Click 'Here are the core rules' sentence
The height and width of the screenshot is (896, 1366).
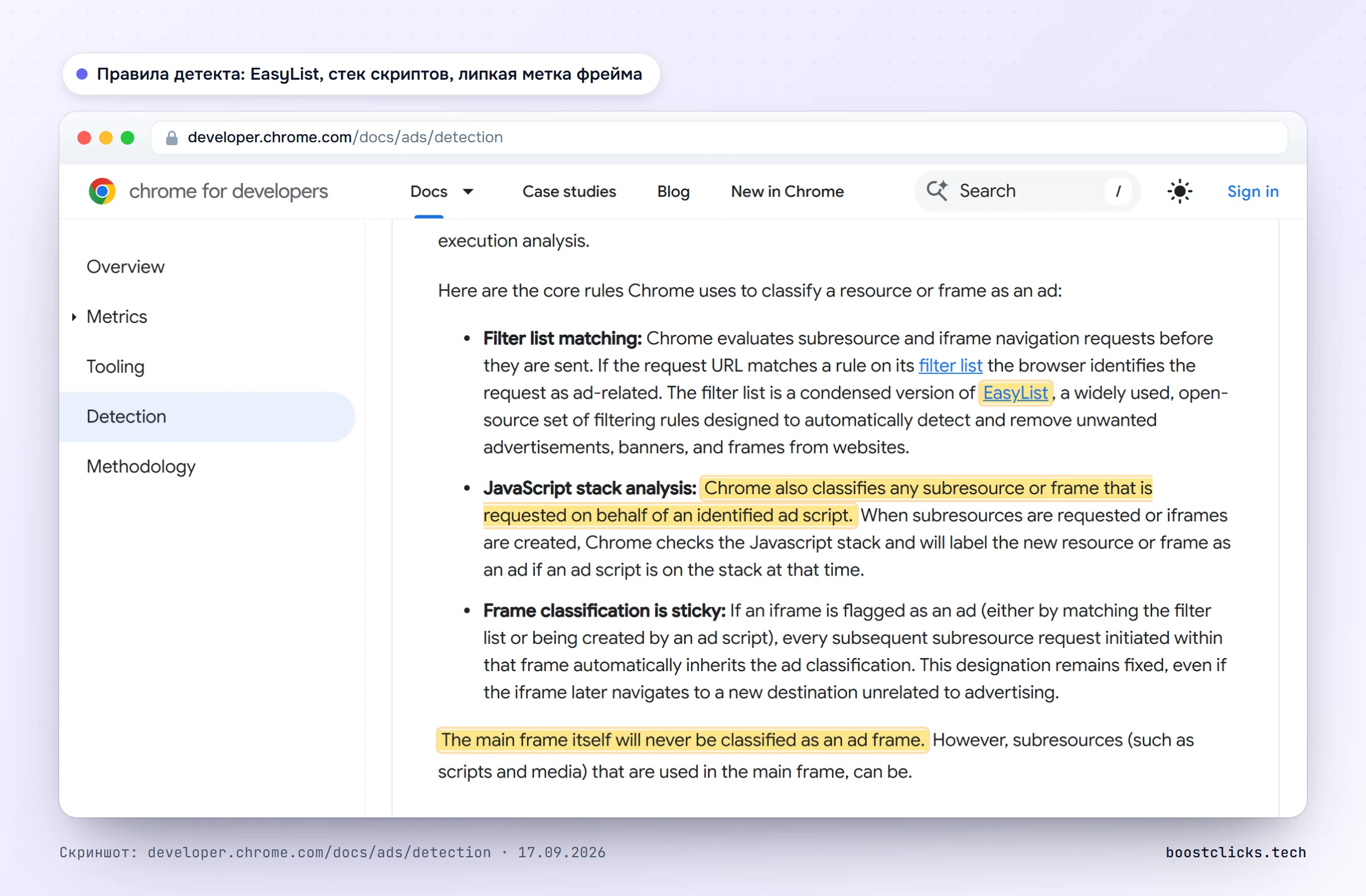[x=749, y=291]
